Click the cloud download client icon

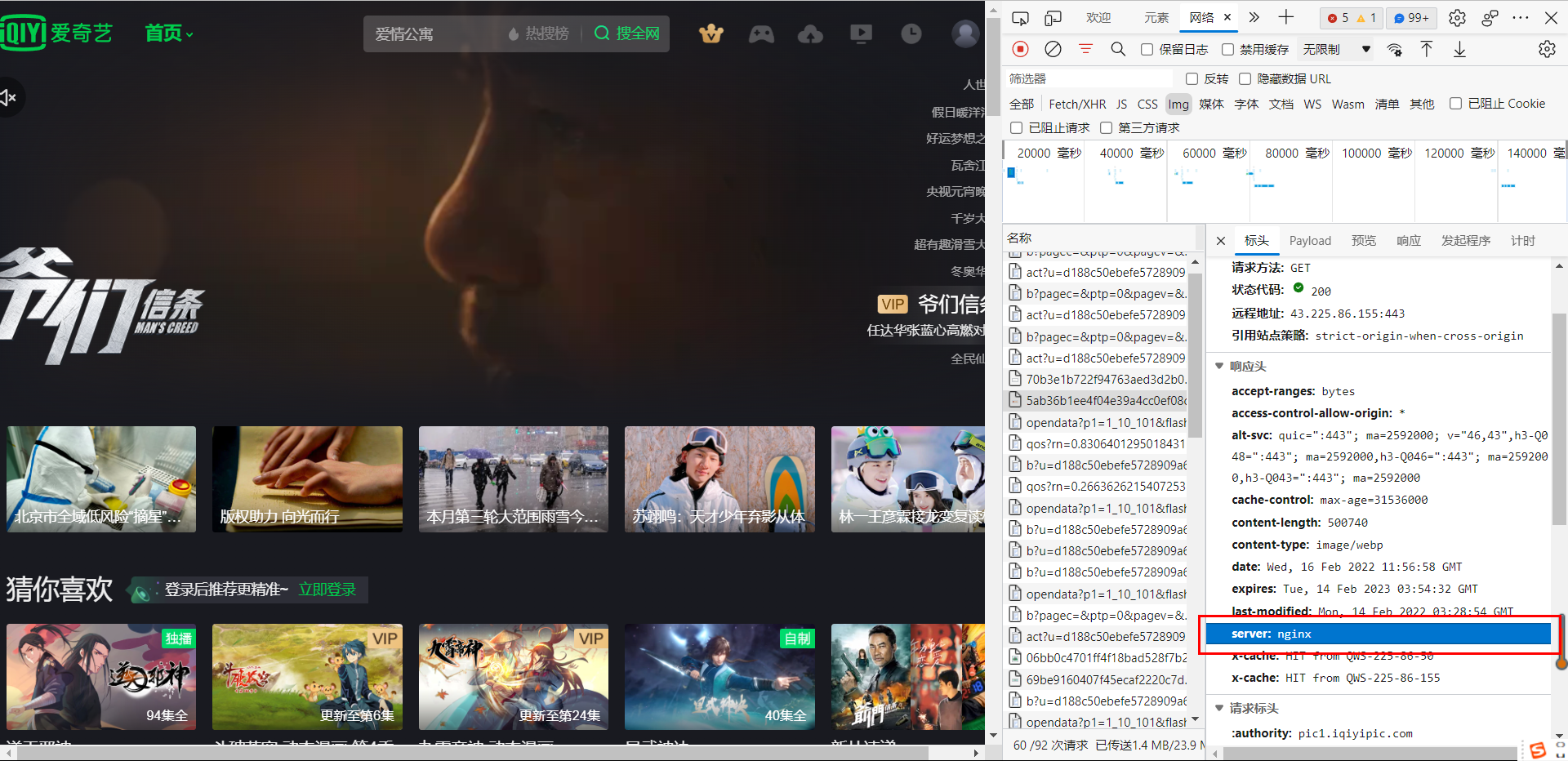coord(810,33)
